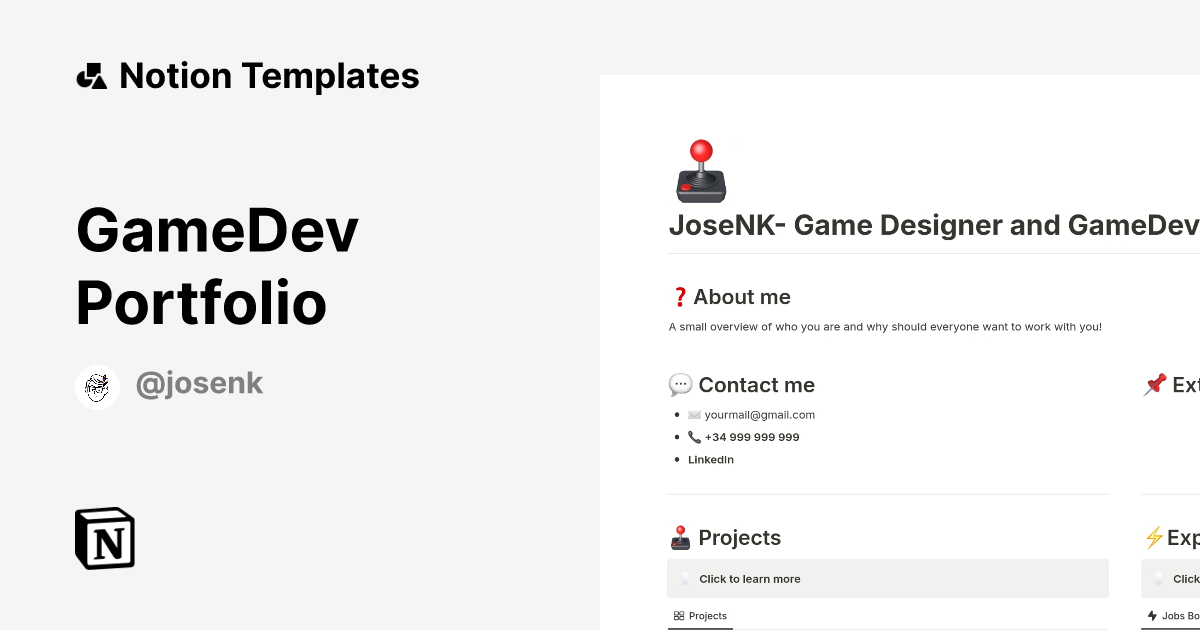The height and width of the screenshot is (630, 1200).
Task: Click the envelope icon before the email address
Action: pyautogui.click(x=694, y=414)
